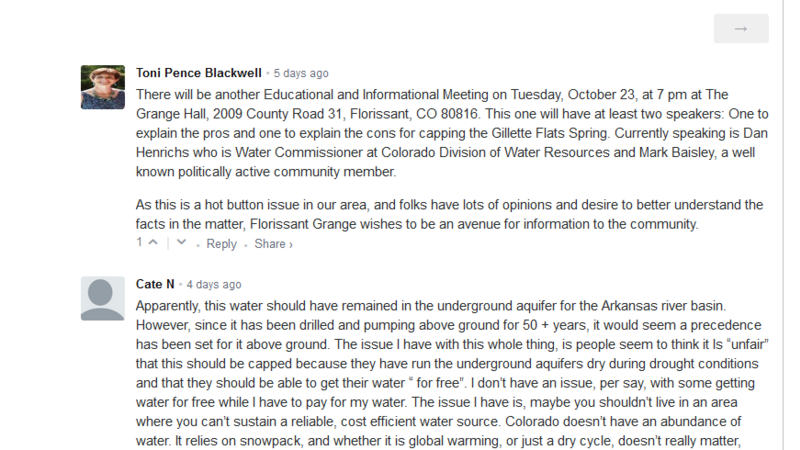Image resolution: width=800 pixels, height=450 pixels.
Task: Open Toni Pence Blackwell's profile photo
Action: (x=102, y=87)
